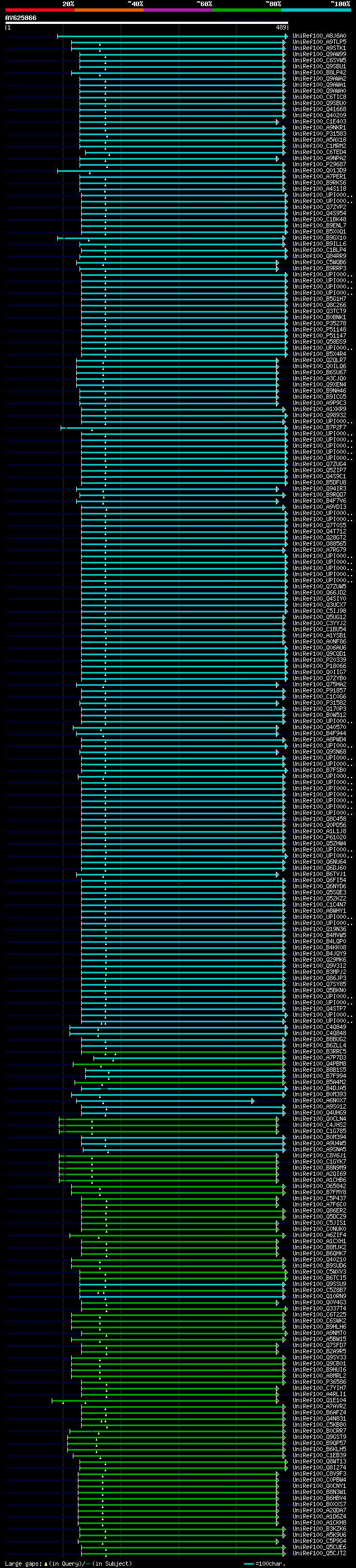Click the UniRef100_C1BK48 hit label
This screenshot has width=356, height=1568.
pyautogui.click(x=319, y=220)
